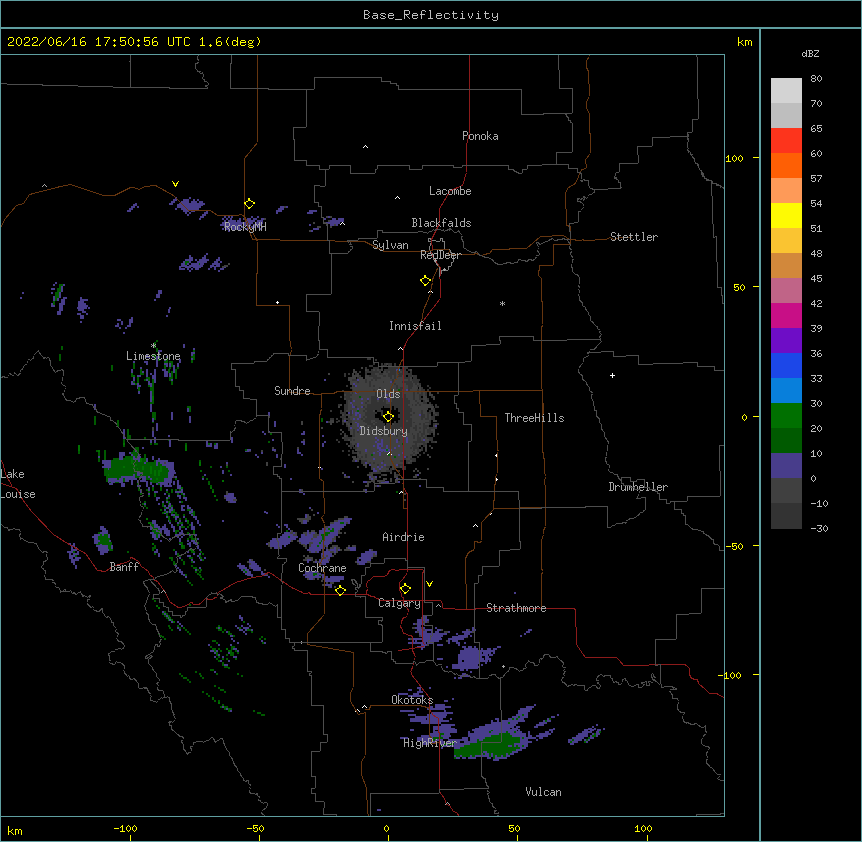Click the yellow diamond marker below Cochrane
The image size is (862, 842).
(x=340, y=590)
